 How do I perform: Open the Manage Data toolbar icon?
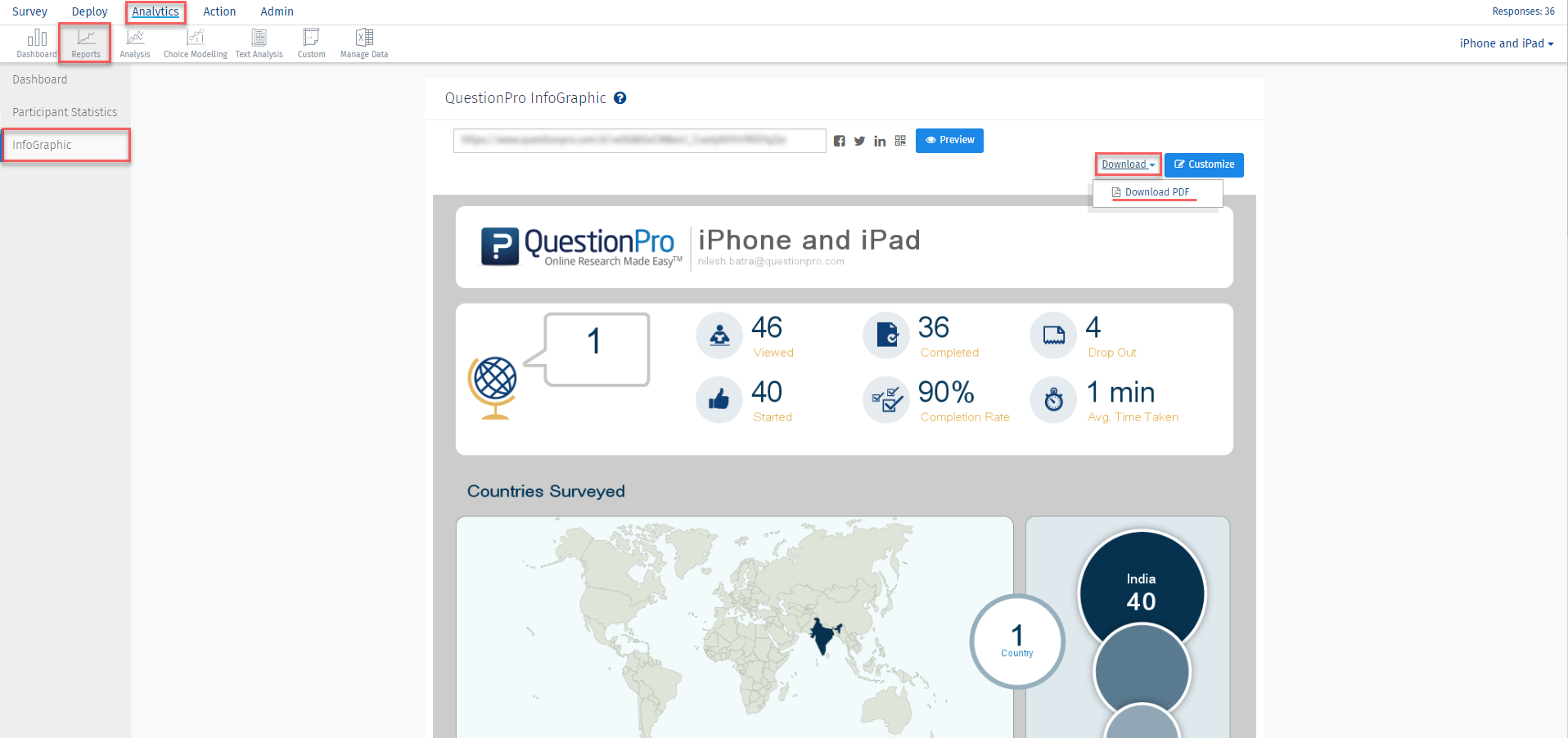tap(364, 43)
